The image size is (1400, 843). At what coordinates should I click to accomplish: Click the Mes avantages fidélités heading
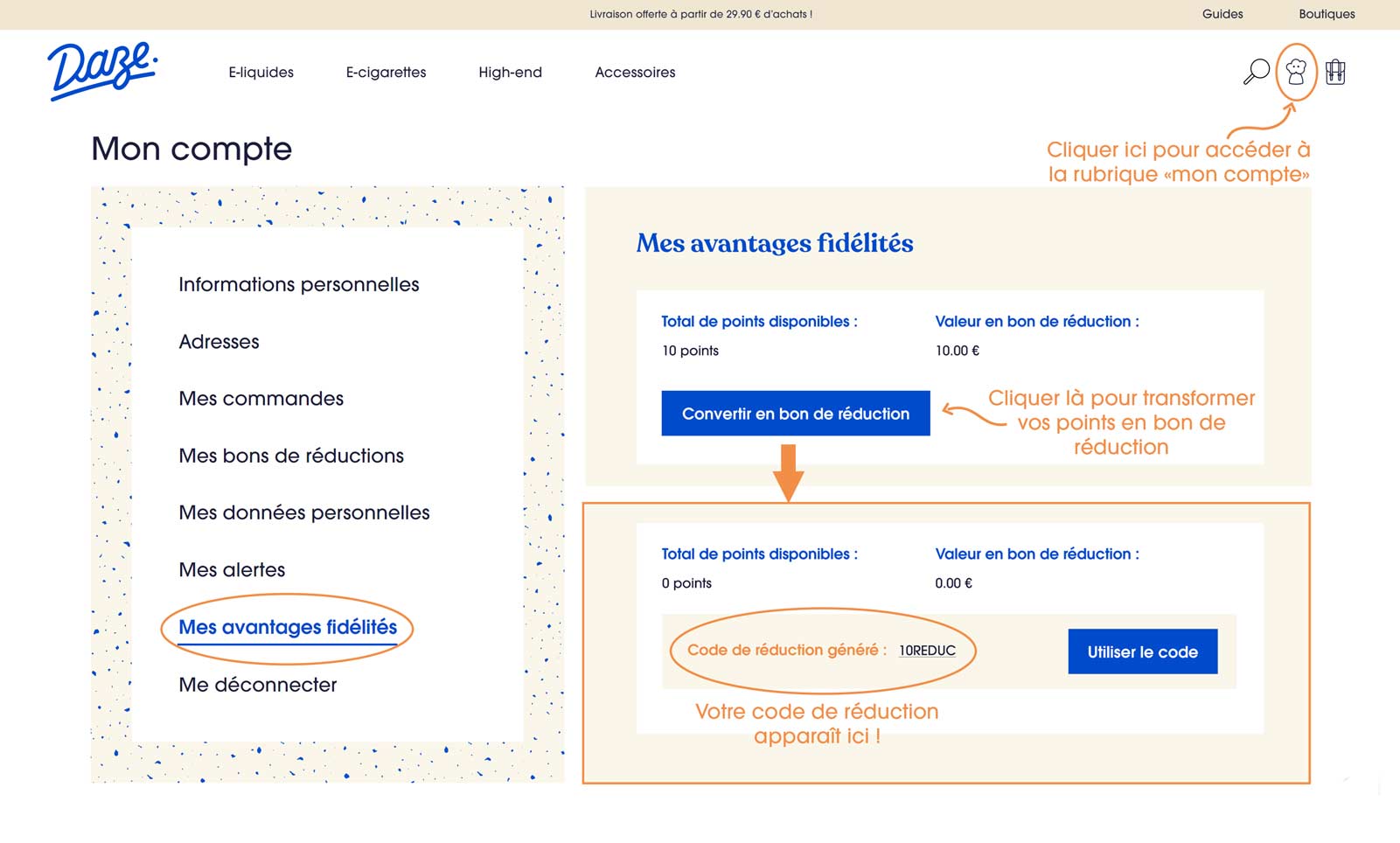775,243
